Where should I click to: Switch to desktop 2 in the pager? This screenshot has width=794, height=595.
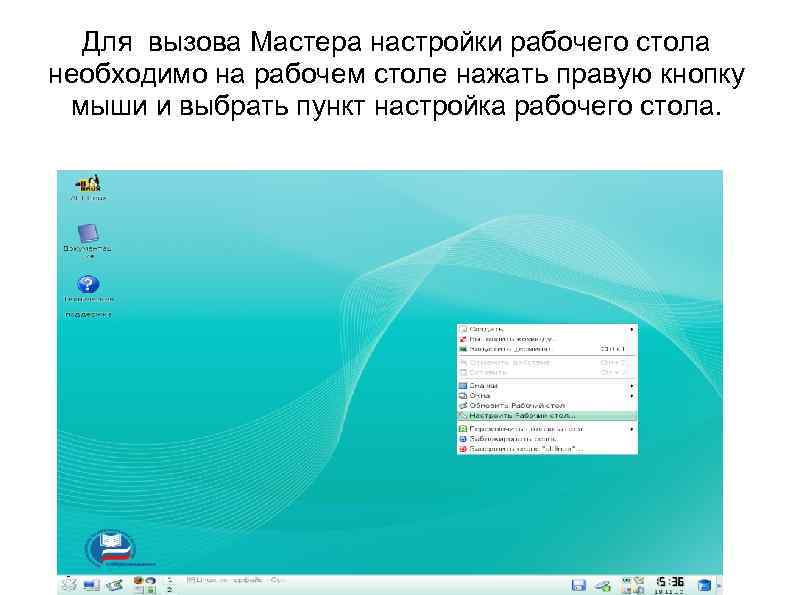[170, 590]
